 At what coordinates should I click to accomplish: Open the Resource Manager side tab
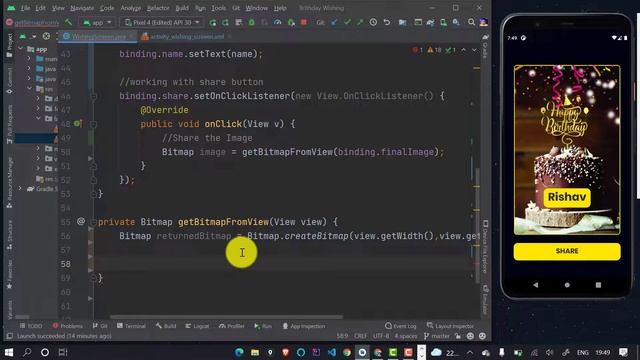(9, 182)
